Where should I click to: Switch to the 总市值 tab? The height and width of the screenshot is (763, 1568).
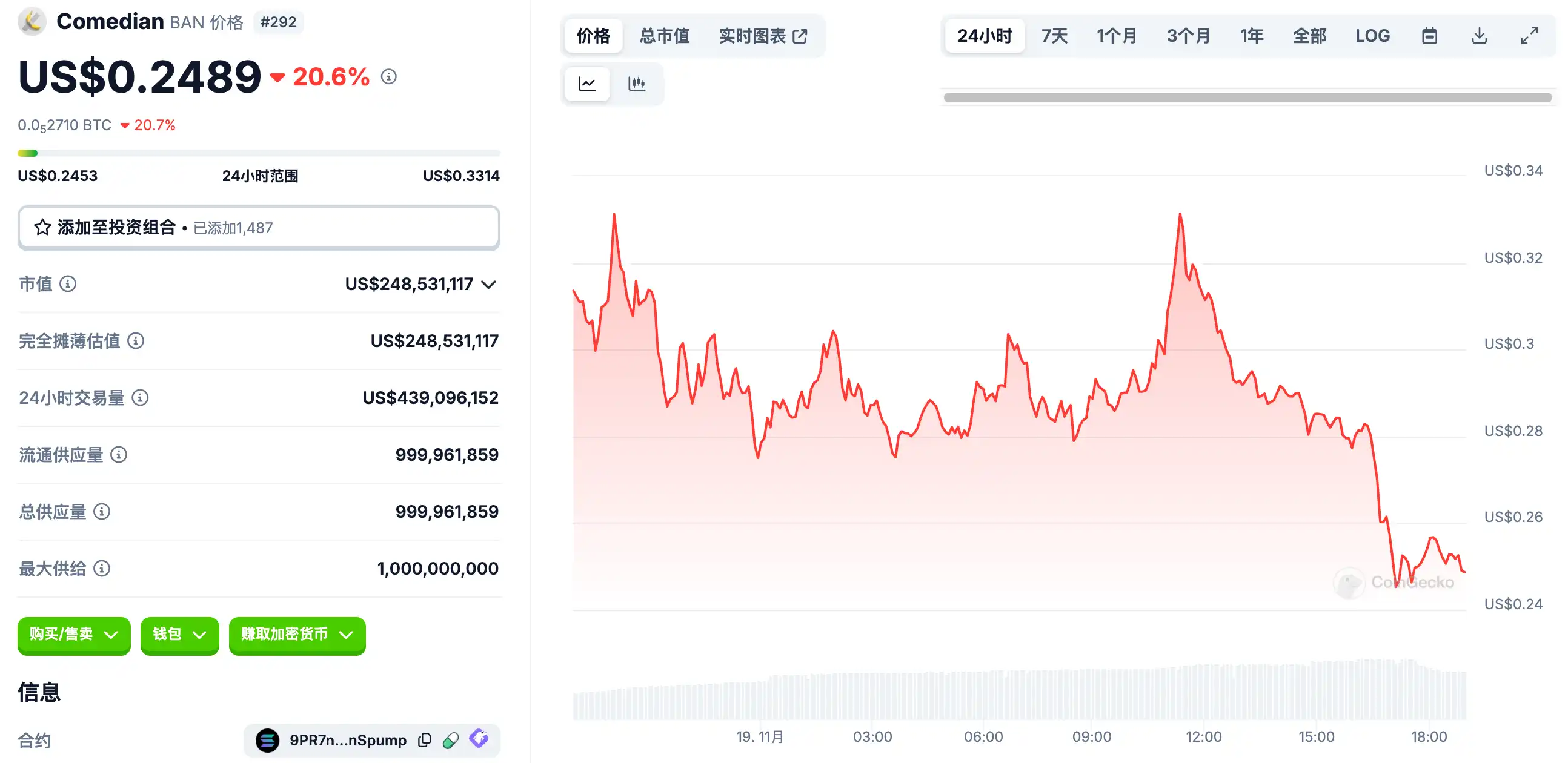pyautogui.click(x=664, y=36)
